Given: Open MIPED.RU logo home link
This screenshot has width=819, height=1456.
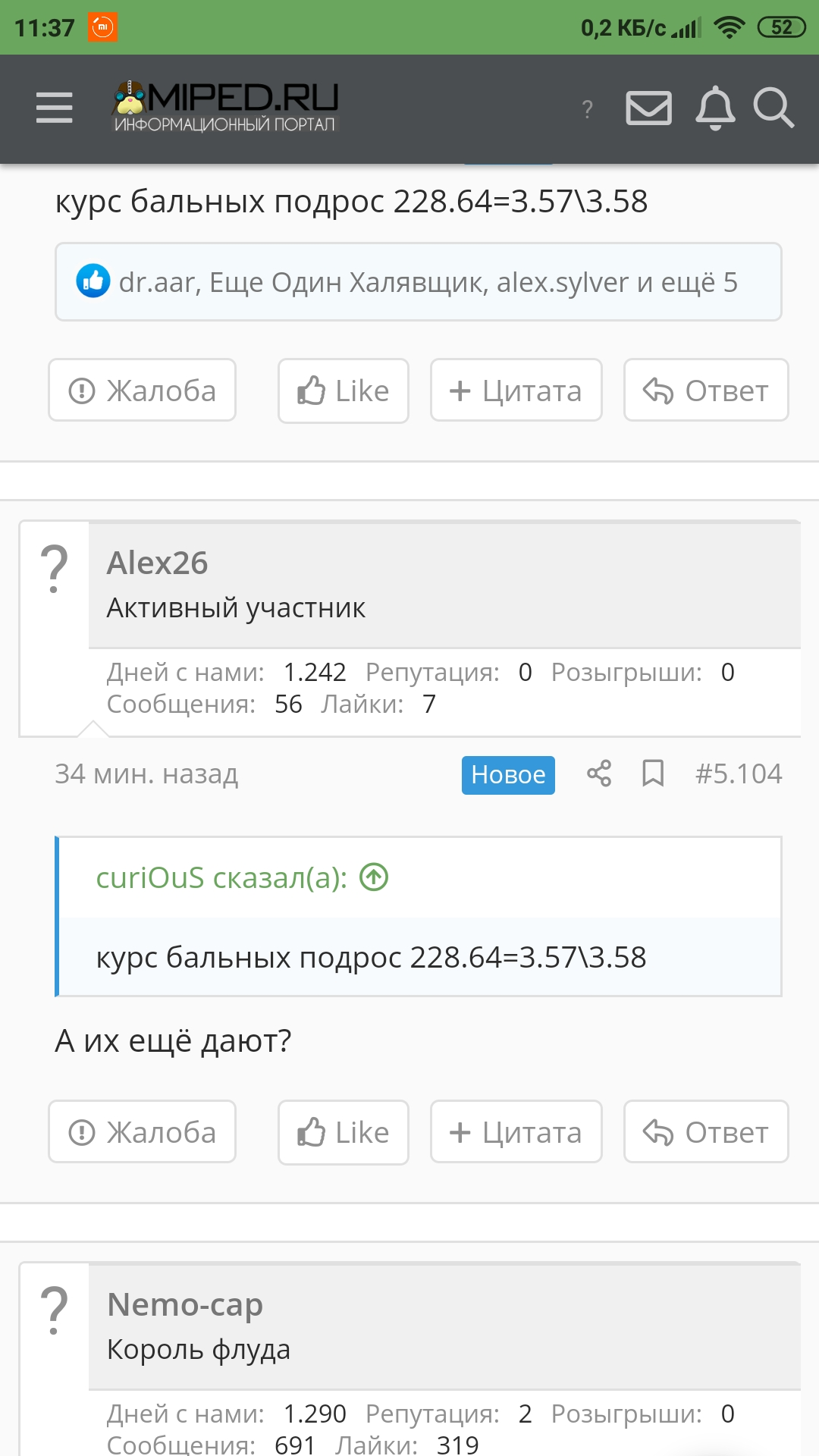Looking at the screenshot, I should pyautogui.click(x=225, y=107).
